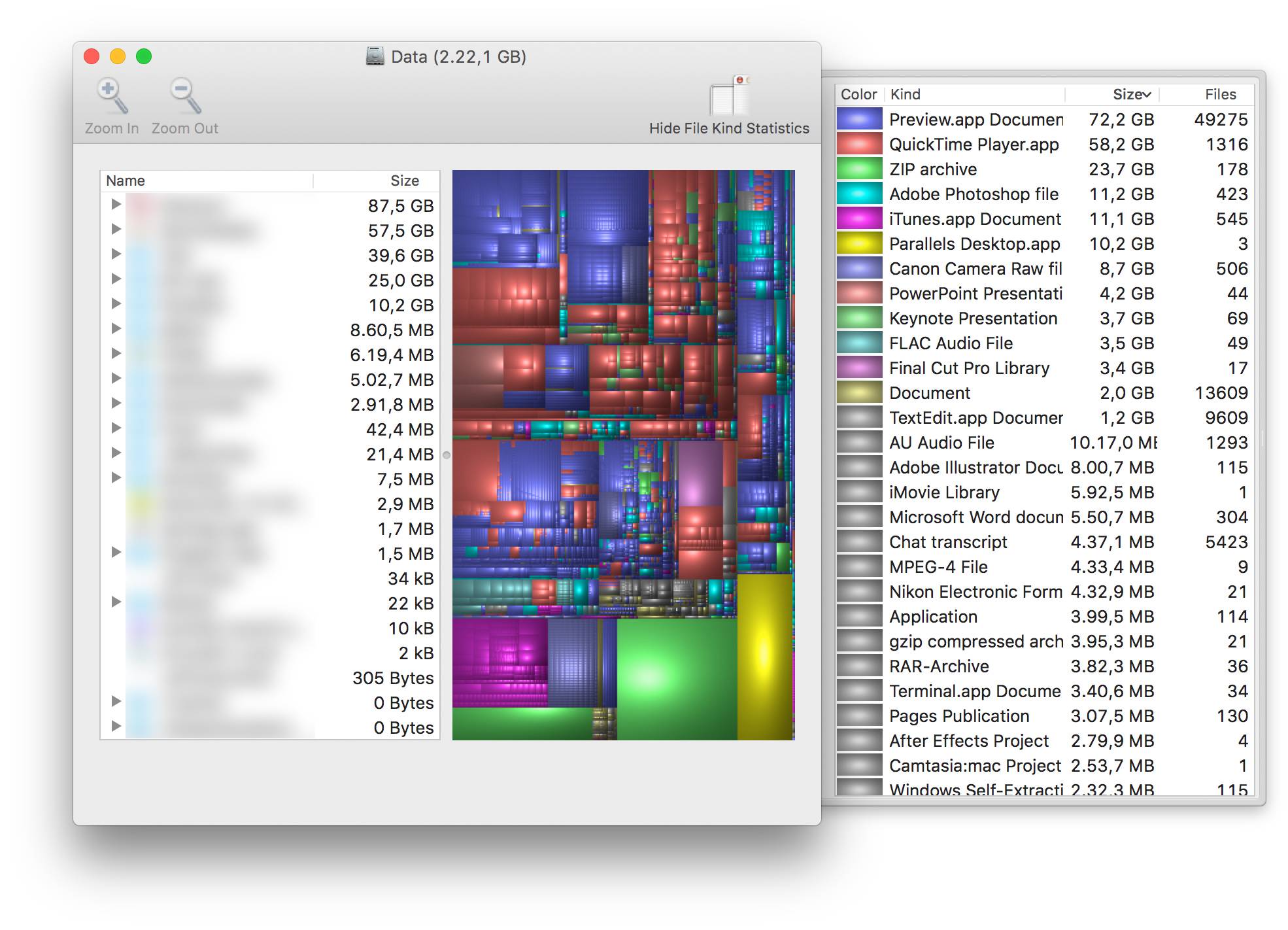Screen dimensions: 1288x930
Task: Expand the 39,6 GB folder row
Action: [x=116, y=254]
